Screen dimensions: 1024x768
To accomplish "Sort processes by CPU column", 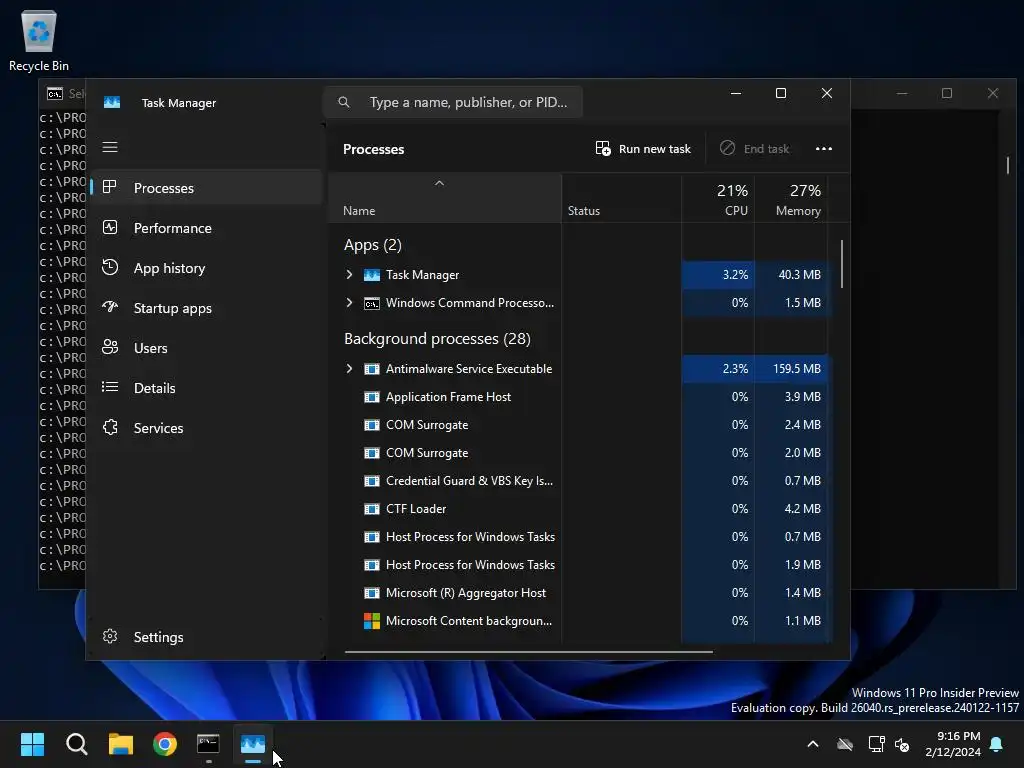I will click(718, 199).
